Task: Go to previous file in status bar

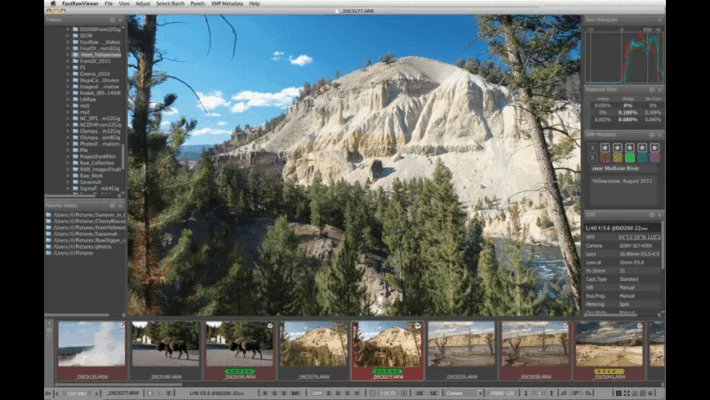Action: 57,393
